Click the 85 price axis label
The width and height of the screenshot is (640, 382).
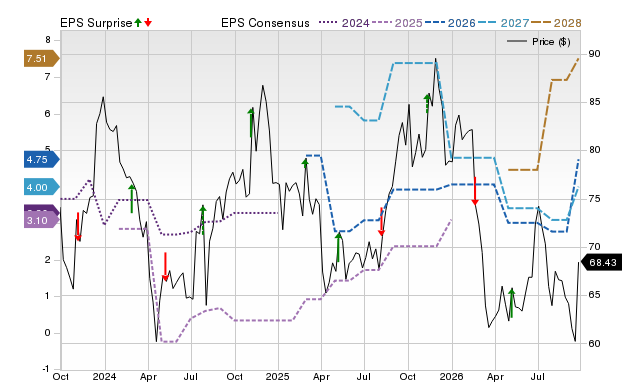[x=594, y=102]
